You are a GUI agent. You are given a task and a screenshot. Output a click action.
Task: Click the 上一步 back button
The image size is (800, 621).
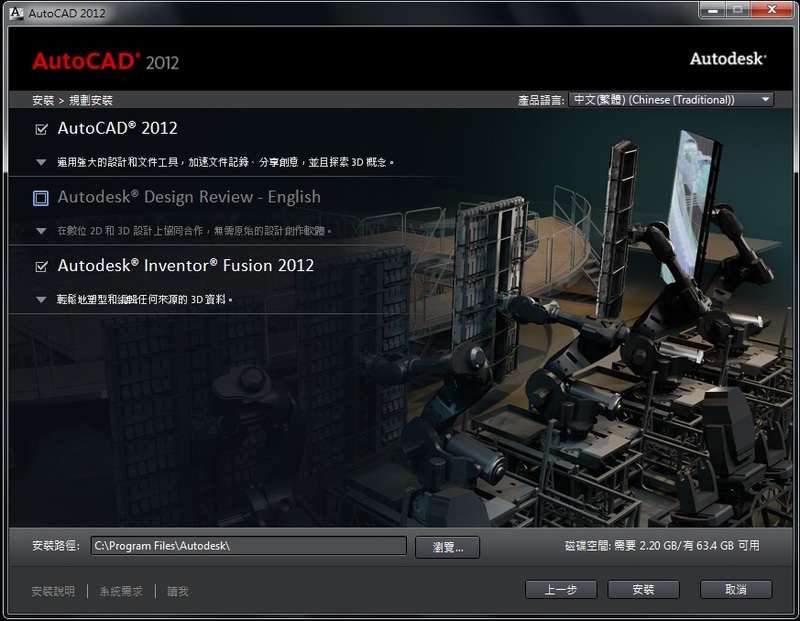click(561, 589)
